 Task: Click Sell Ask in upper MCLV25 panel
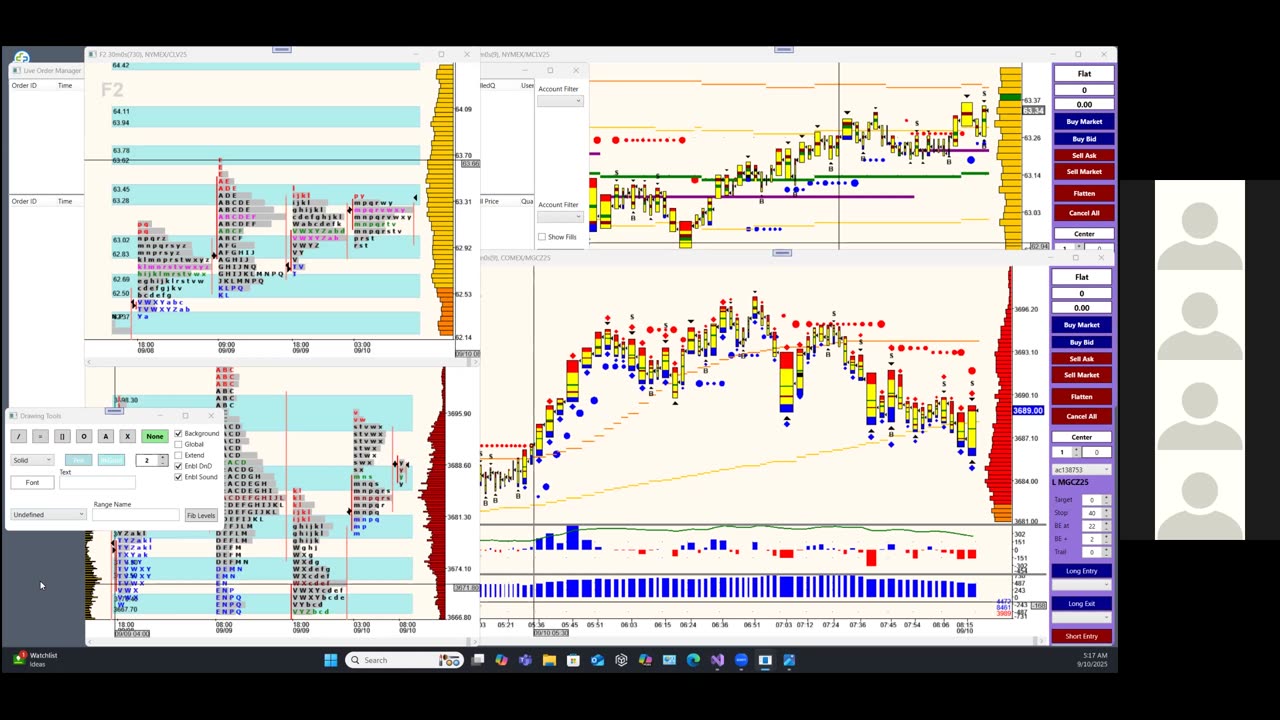[1084, 155]
